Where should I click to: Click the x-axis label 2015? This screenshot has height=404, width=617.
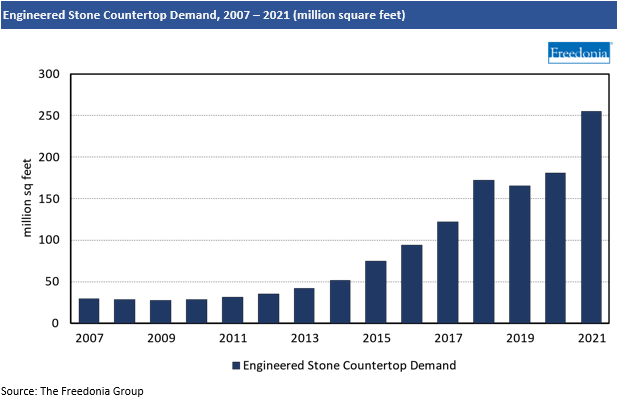click(377, 338)
